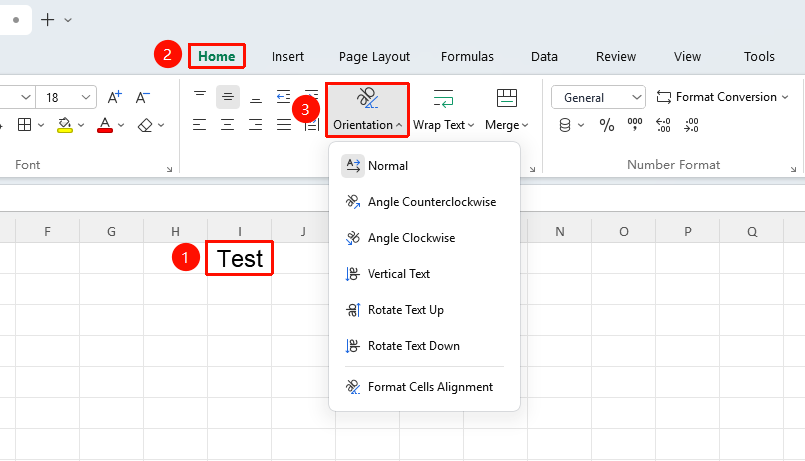
Task: Expand the Borders dropdown arrow
Action: [41, 125]
